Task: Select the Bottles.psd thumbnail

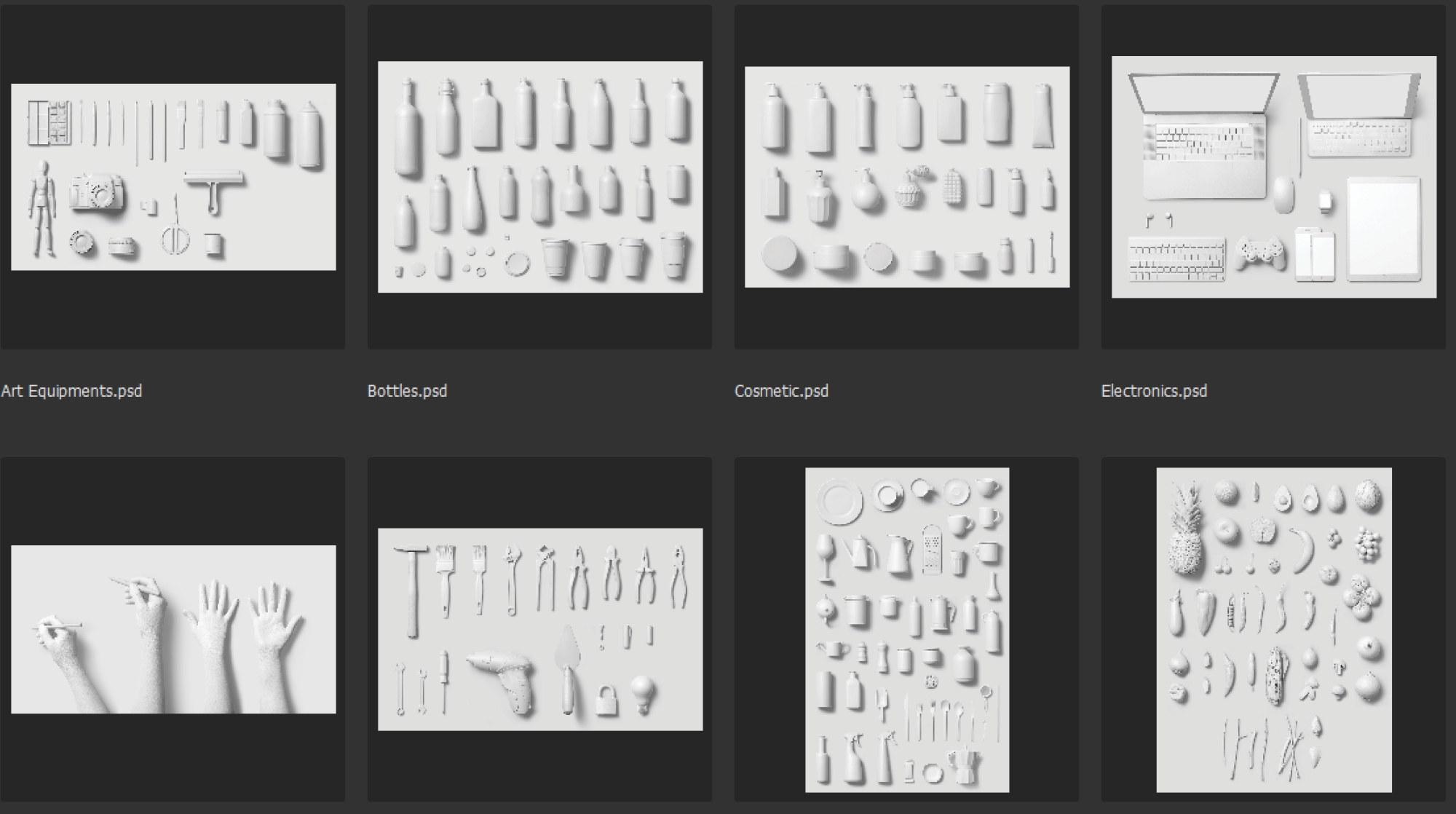Action: (x=540, y=177)
